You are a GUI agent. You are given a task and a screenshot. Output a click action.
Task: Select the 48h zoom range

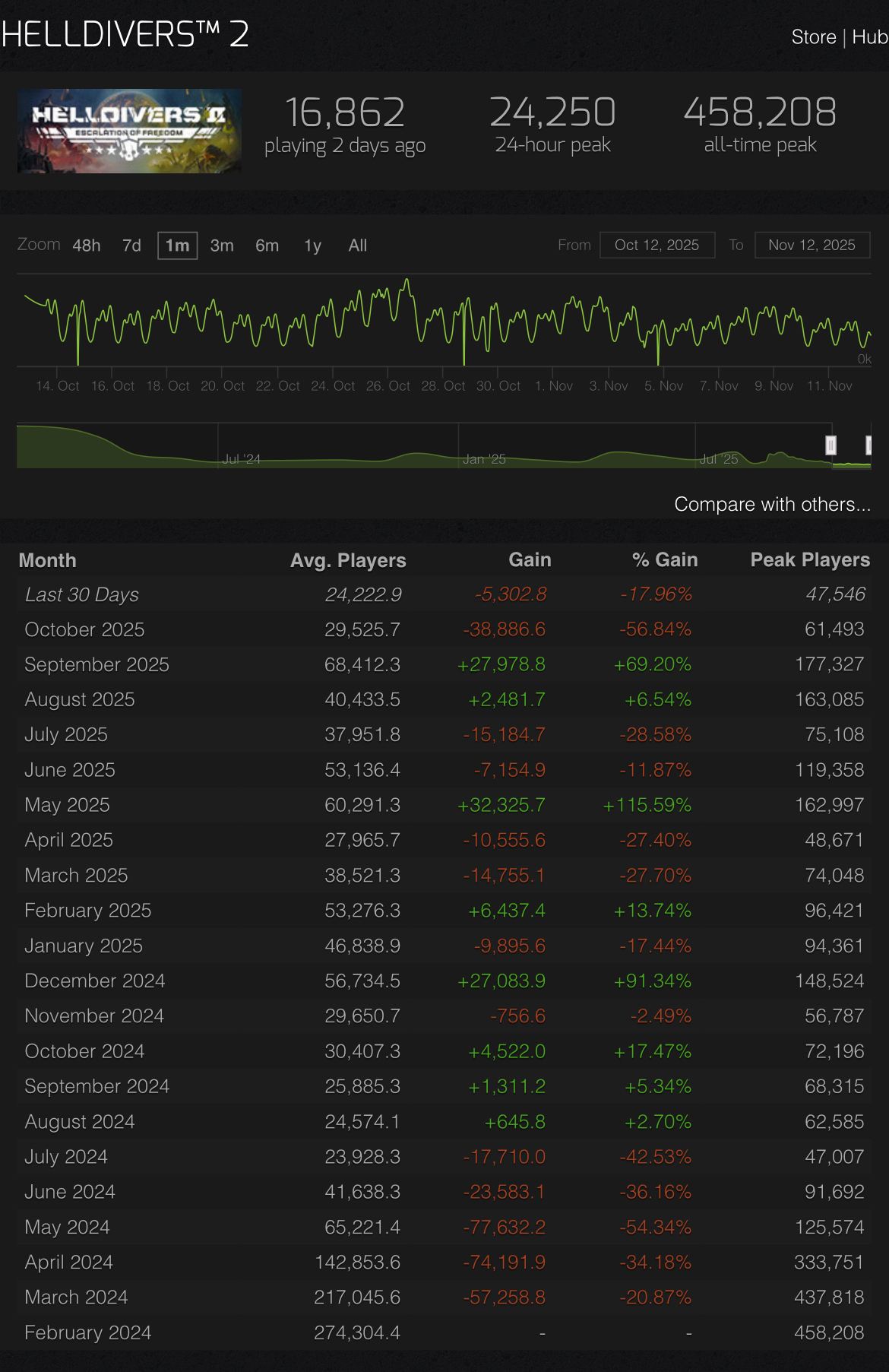pyautogui.click(x=87, y=246)
